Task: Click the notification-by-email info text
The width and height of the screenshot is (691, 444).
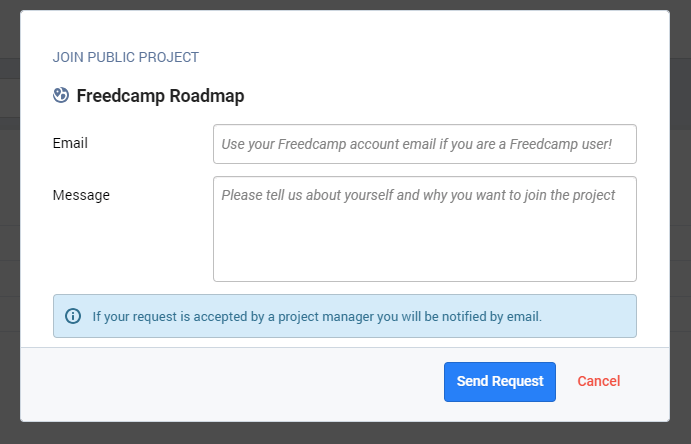Action: click(317, 317)
